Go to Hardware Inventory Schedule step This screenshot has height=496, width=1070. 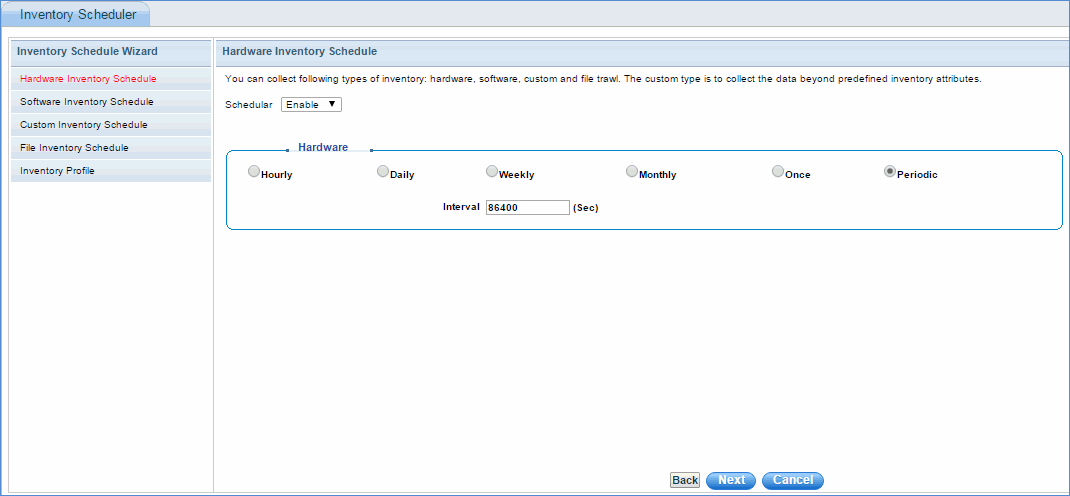pos(88,79)
